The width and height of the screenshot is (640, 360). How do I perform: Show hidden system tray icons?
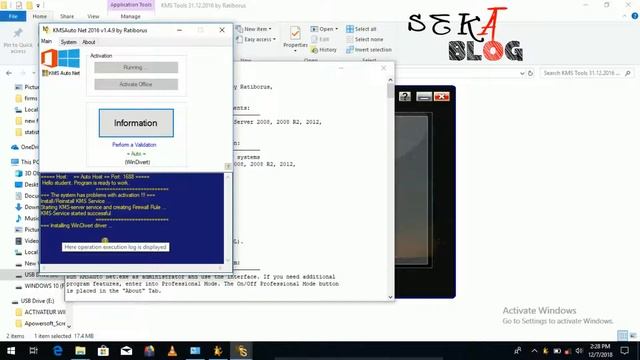click(x=534, y=351)
